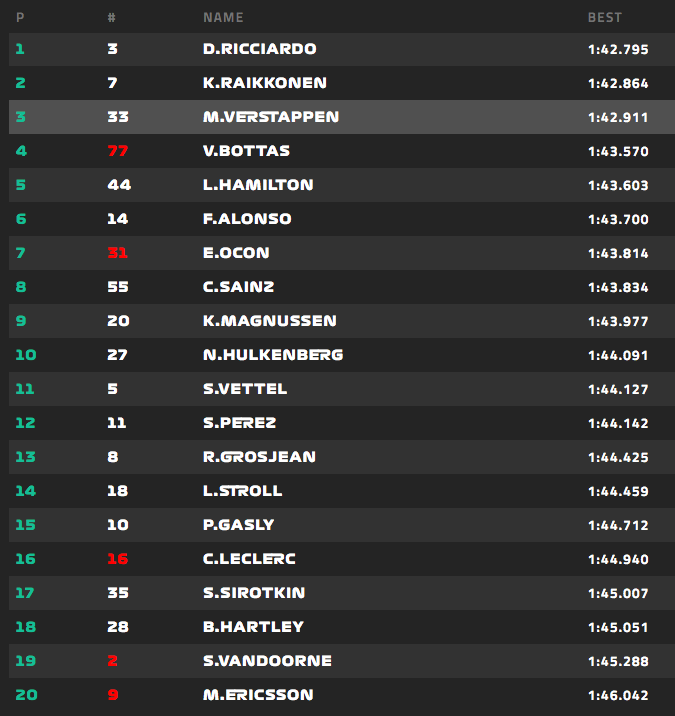Select B.HARTLEY driver name

click(x=253, y=627)
